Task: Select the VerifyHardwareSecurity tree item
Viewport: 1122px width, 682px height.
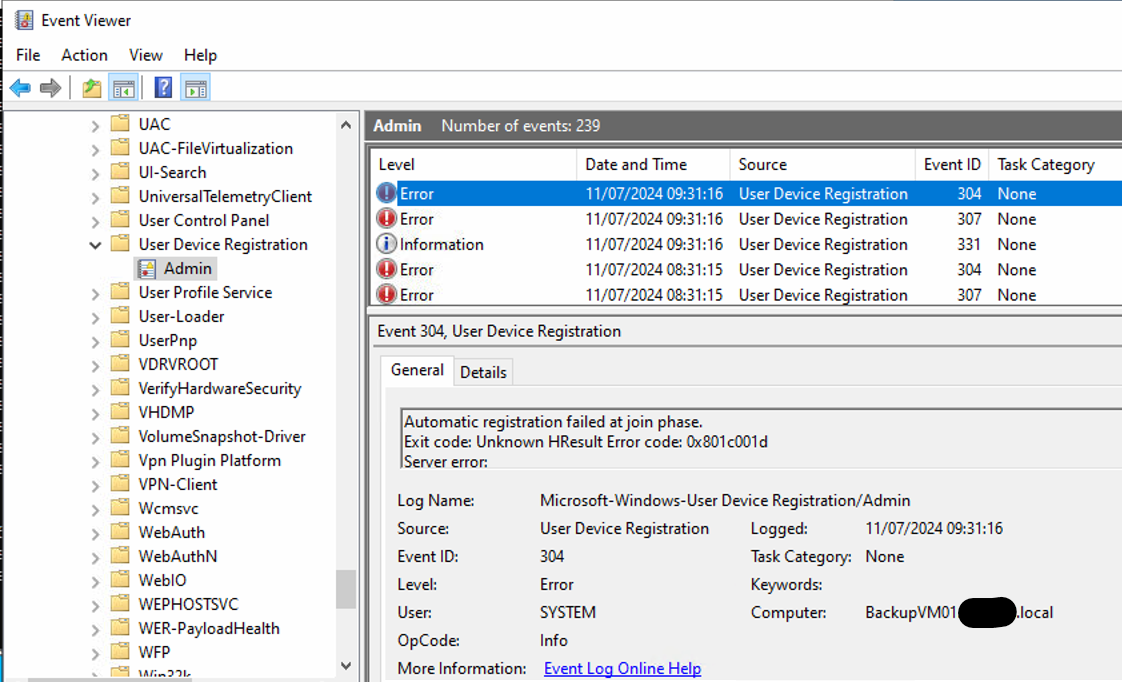Action: (x=220, y=389)
